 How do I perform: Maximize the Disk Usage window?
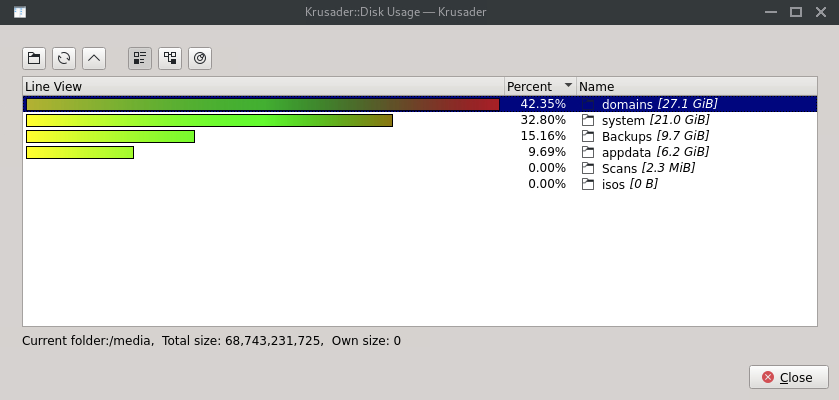click(796, 12)
